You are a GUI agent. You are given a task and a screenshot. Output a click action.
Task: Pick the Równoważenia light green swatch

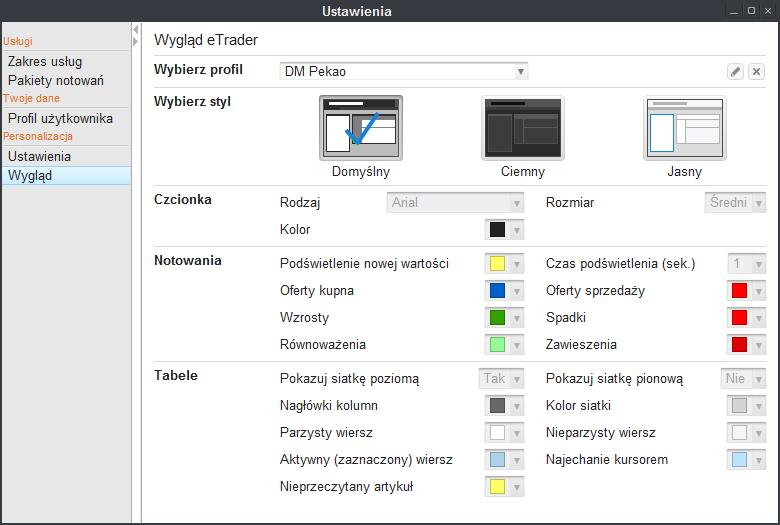497,344
